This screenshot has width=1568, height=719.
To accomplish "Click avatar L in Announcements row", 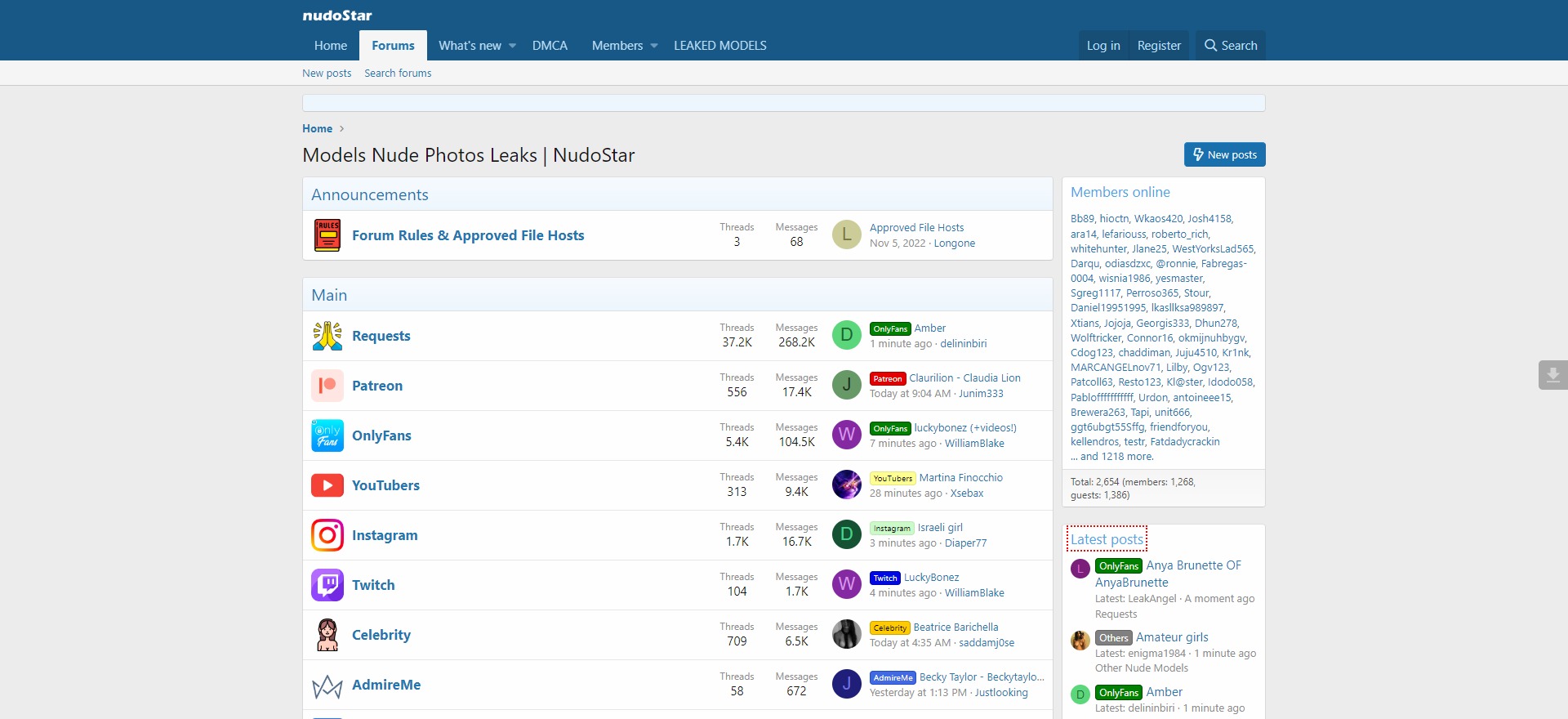I will coord(847,235).
